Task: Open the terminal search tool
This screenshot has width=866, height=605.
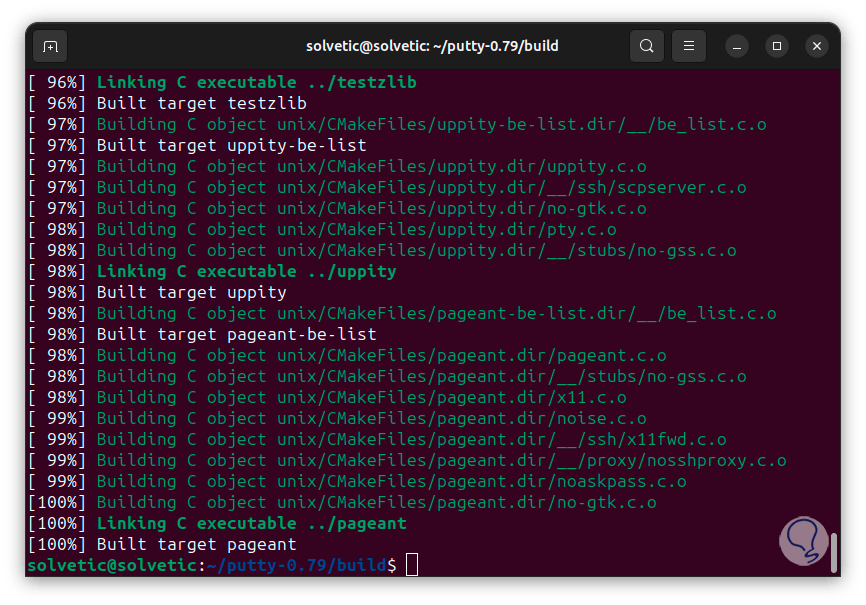Action: [647, 46]
